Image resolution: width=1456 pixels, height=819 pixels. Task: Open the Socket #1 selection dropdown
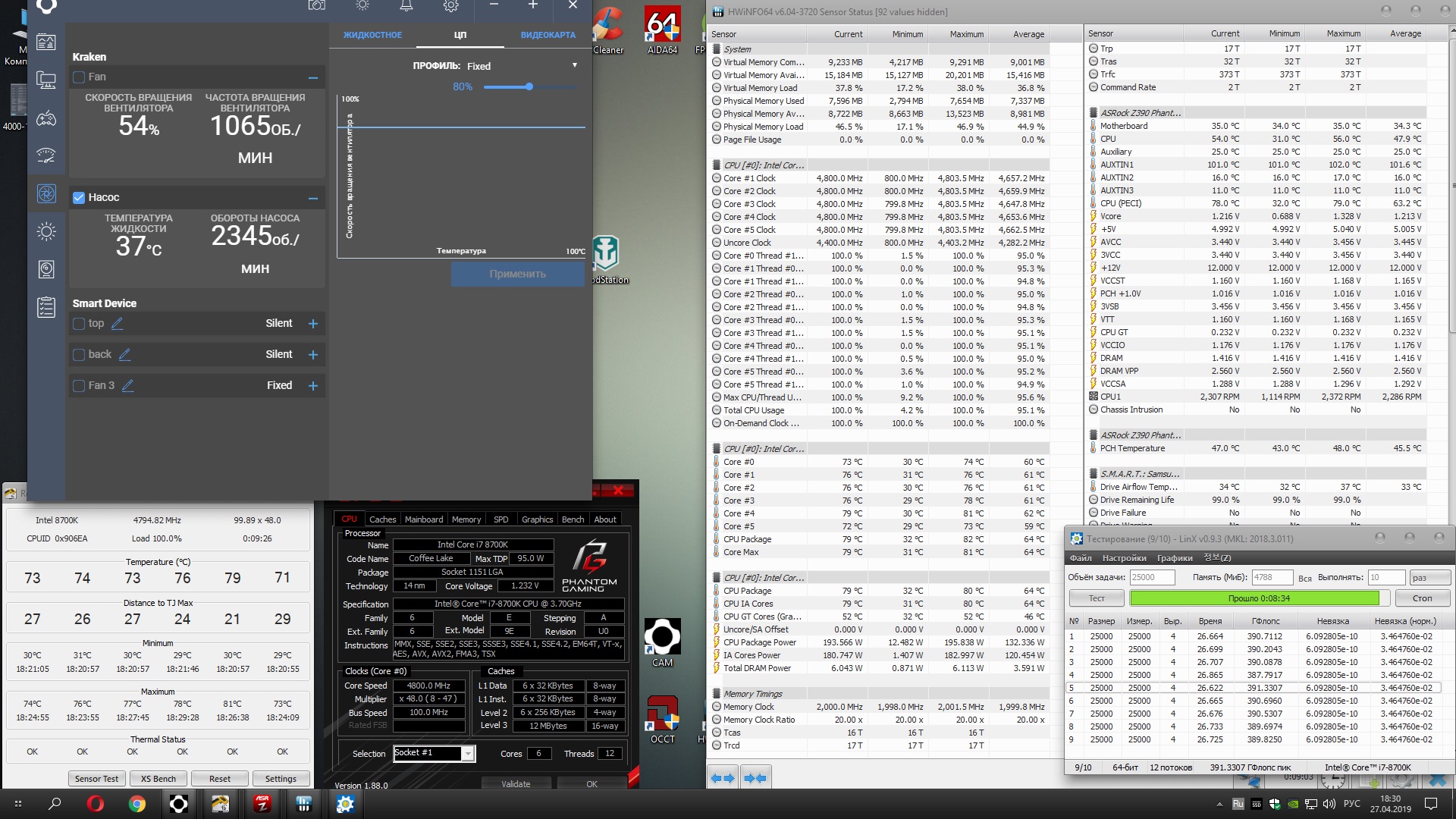[468, 753]
